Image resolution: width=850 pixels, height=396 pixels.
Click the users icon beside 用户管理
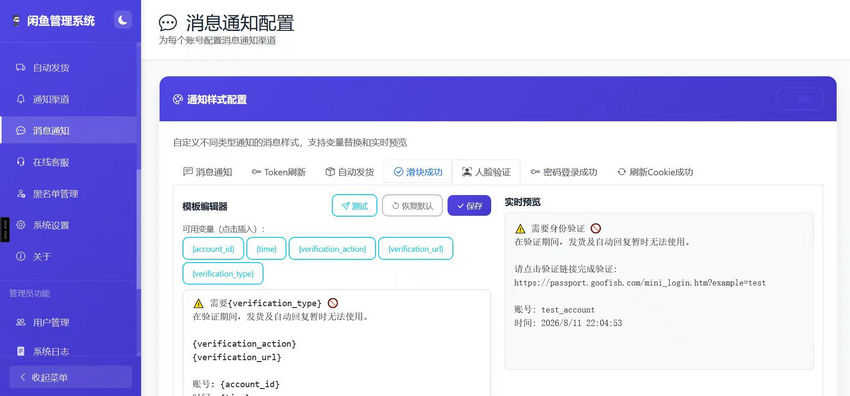21,322
